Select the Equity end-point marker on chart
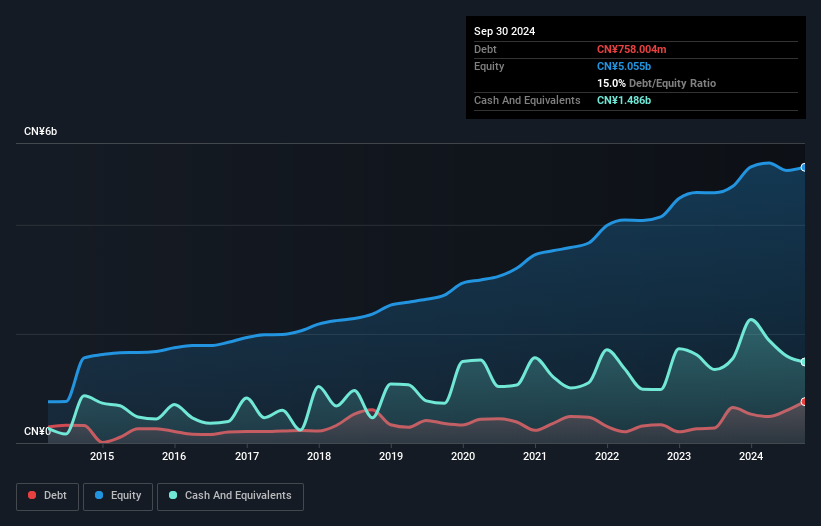The width and height of the screenshot is (821, 526). (x=804, y=167)
